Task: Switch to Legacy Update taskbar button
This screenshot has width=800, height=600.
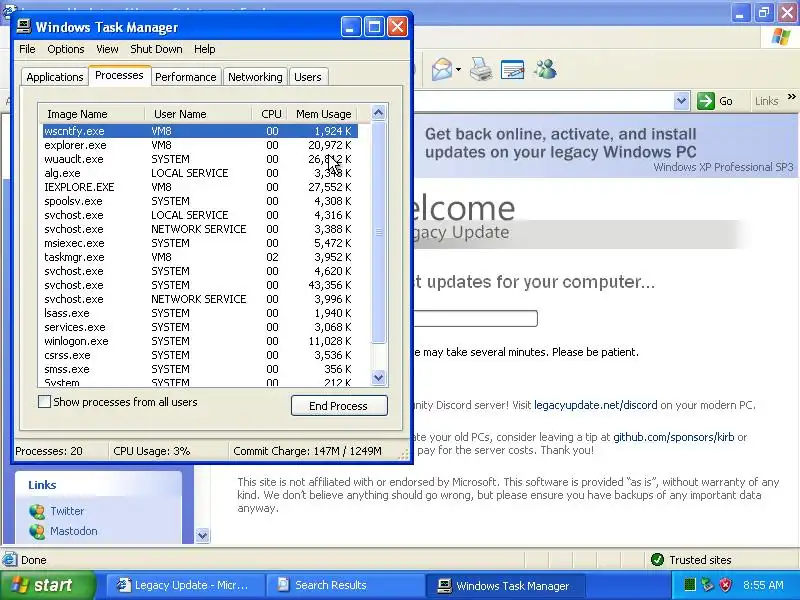Action: point(186,585)
